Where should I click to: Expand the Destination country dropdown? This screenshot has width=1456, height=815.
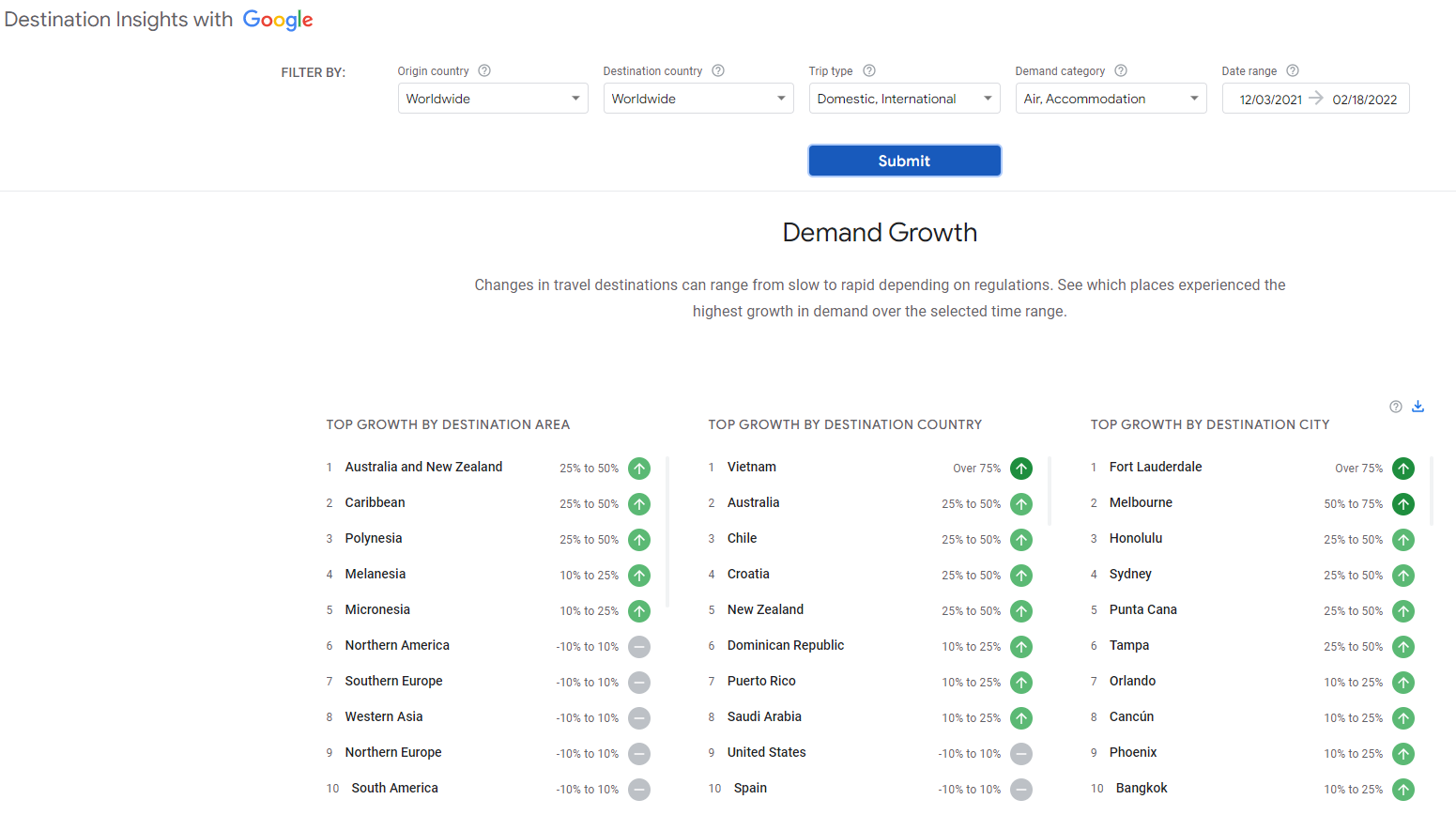698,99
